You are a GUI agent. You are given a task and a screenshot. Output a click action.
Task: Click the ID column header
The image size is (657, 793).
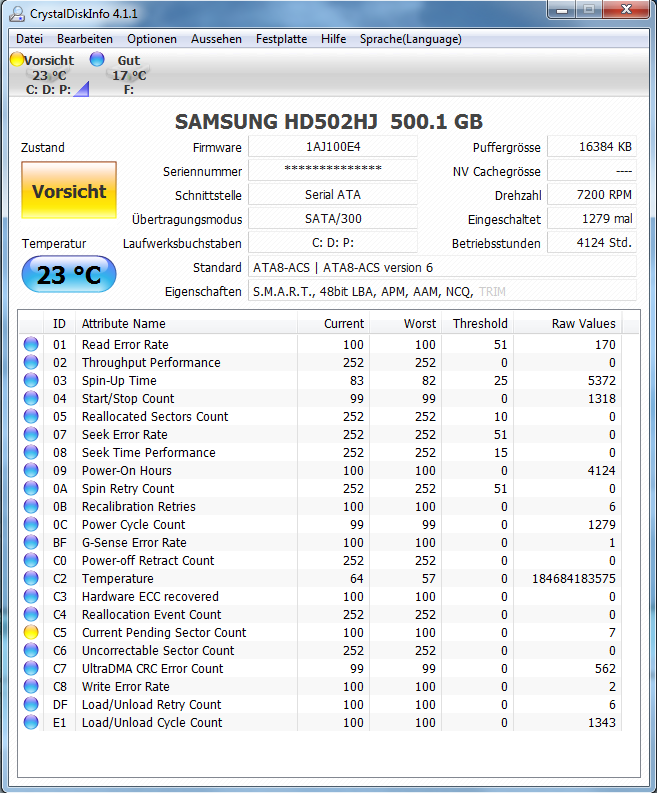pos(59,323)
